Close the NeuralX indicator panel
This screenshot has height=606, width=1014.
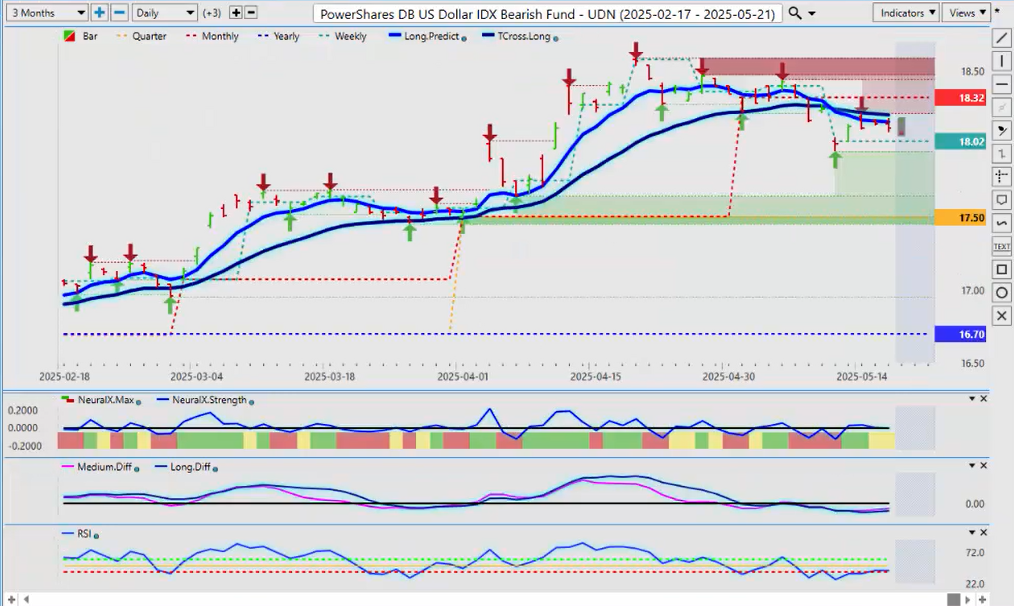tap(984, 399)
